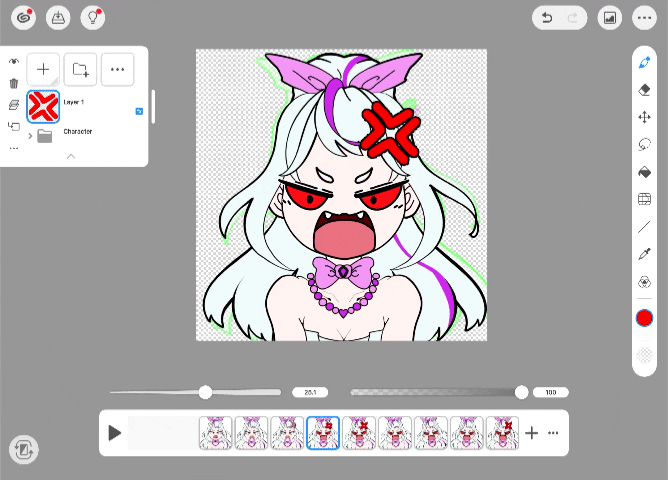This screenshot has height=480, width=668.
Task: Select the fifth frame thumbnail
Action: 359,433
